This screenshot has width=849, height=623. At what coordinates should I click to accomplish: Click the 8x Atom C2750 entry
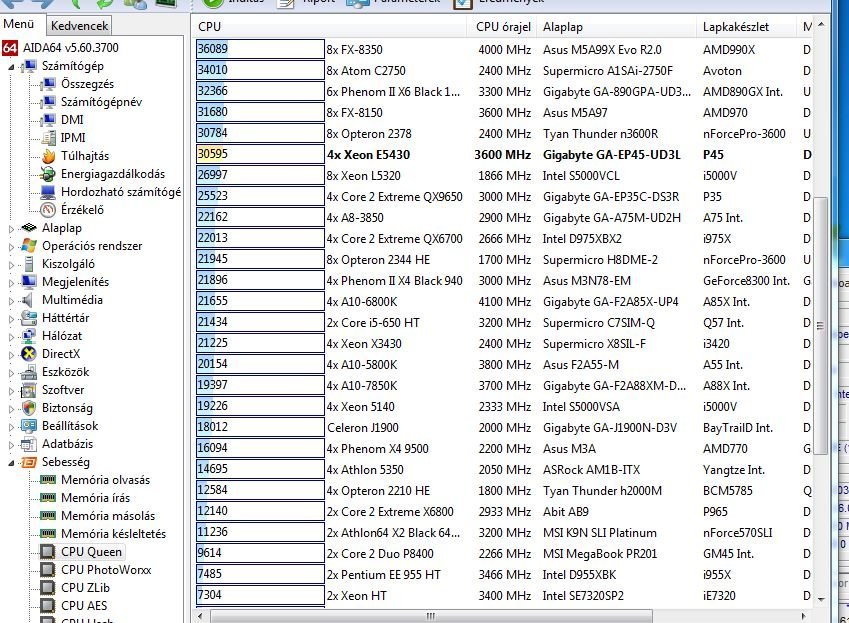pos(365,70)
